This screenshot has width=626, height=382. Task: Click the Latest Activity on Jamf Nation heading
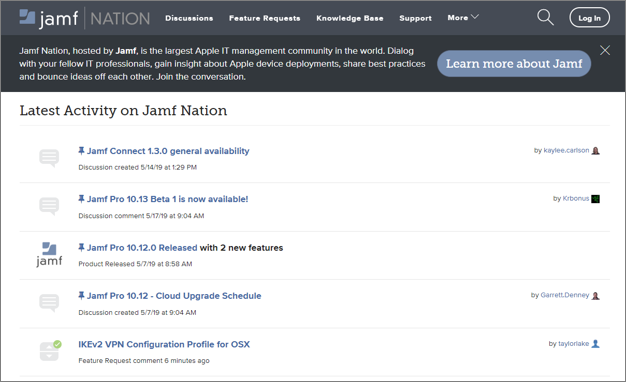tap(123, 111)
